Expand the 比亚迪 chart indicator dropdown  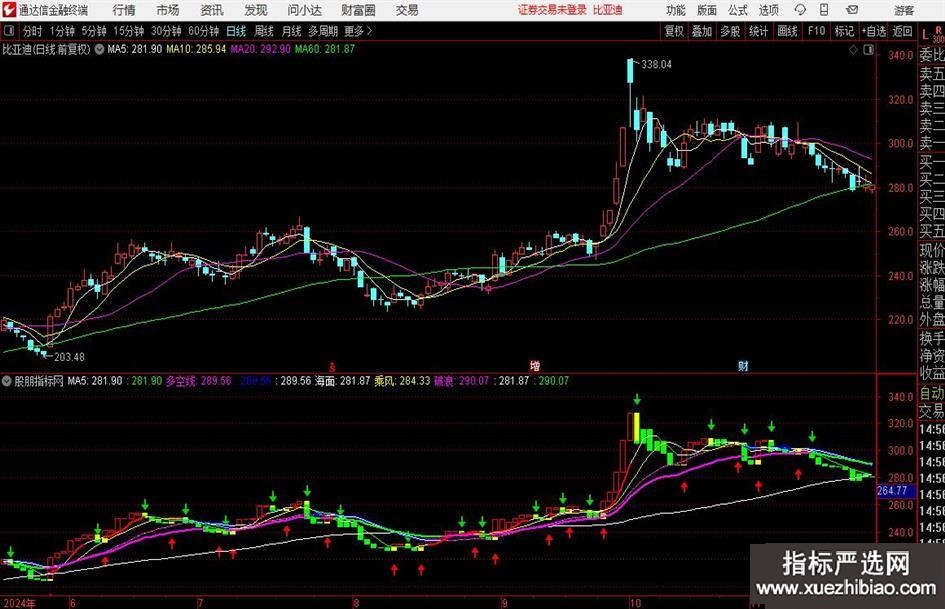coord(99,49)
